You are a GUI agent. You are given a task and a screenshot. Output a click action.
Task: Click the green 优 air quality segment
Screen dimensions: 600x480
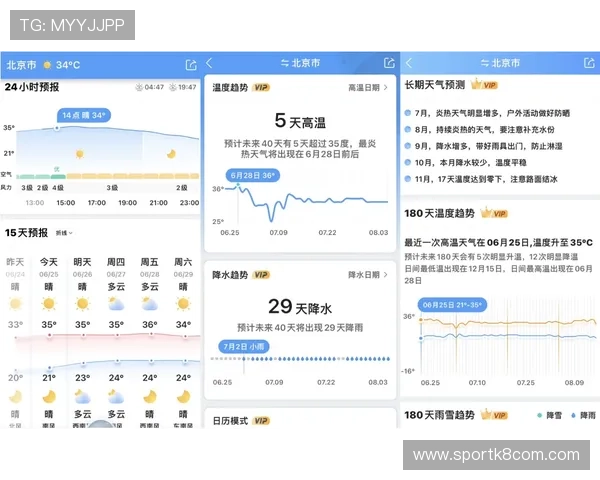(58, 176)
